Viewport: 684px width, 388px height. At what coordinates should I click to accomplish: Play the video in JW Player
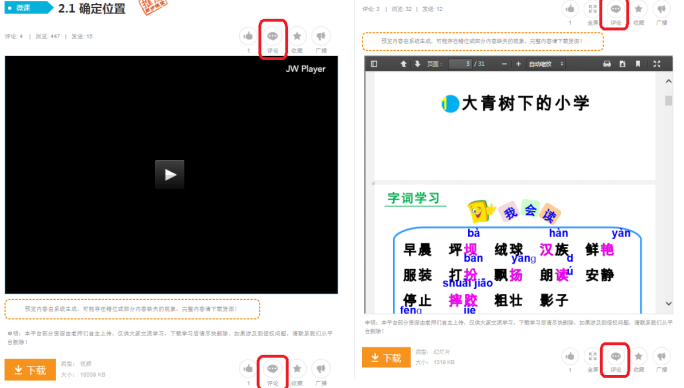(x=170, y=175)
